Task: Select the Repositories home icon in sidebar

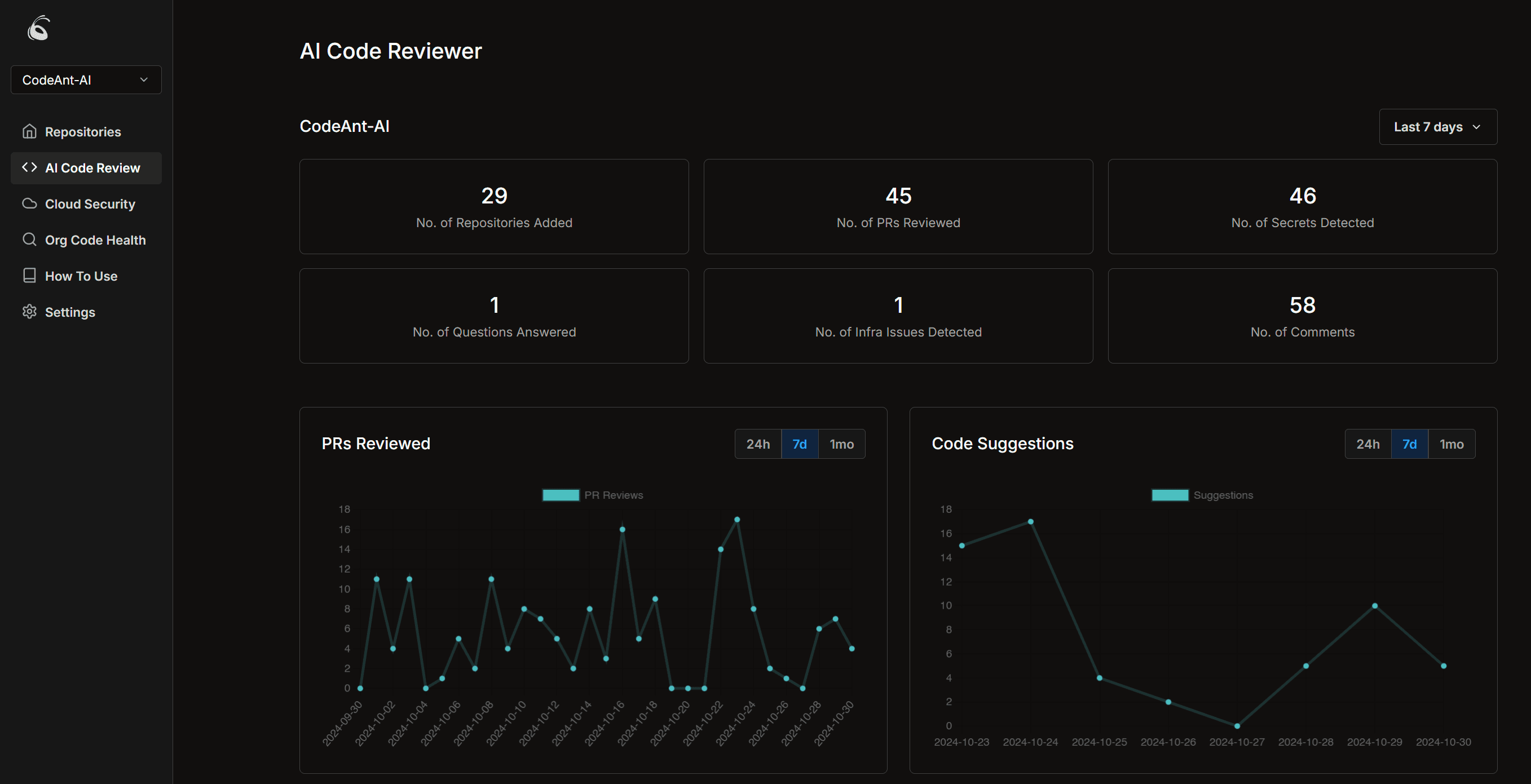Action: [30, 131]
